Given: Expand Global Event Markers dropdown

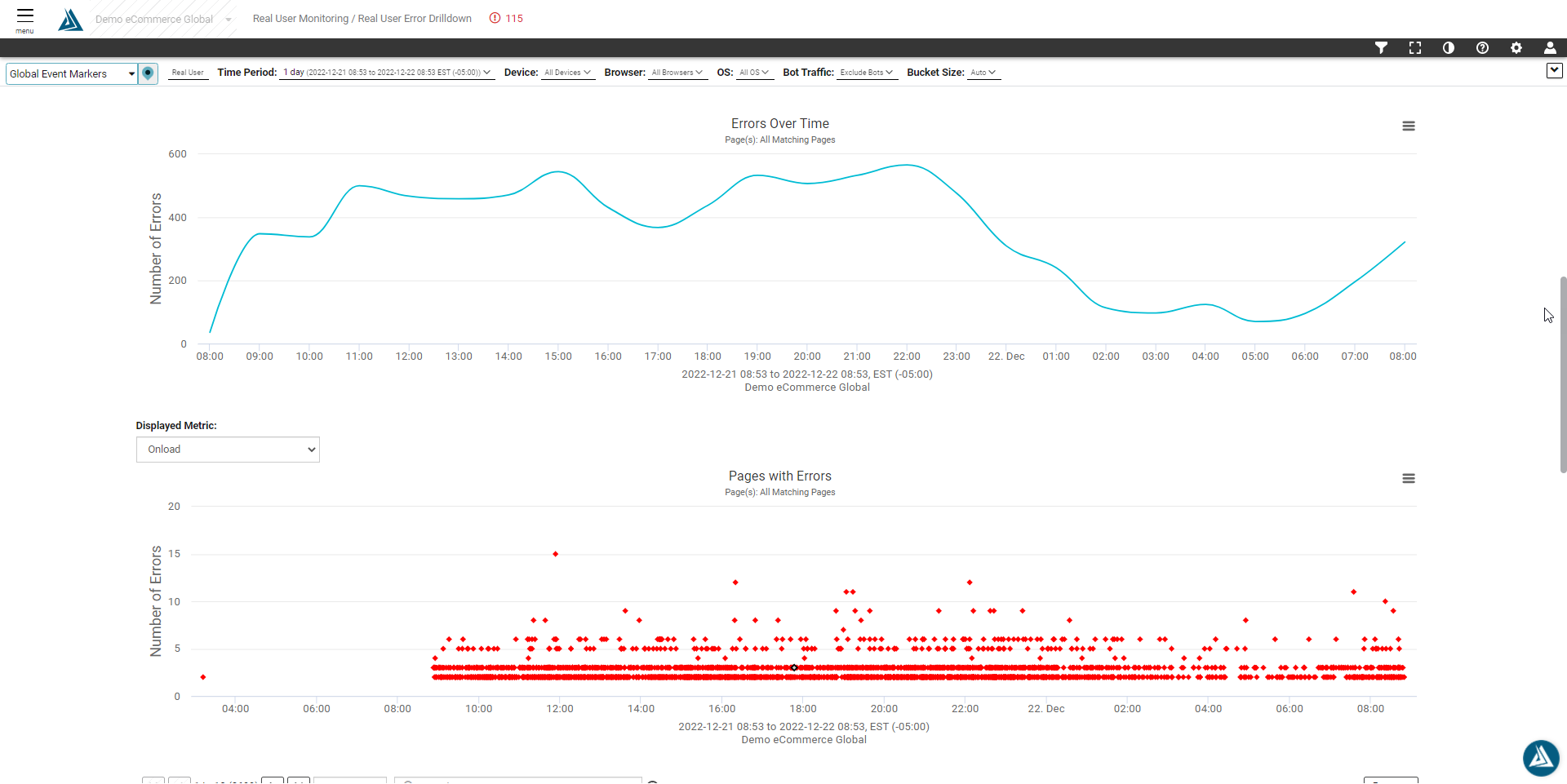Looking at the screenshot, I should pos(72,74).
